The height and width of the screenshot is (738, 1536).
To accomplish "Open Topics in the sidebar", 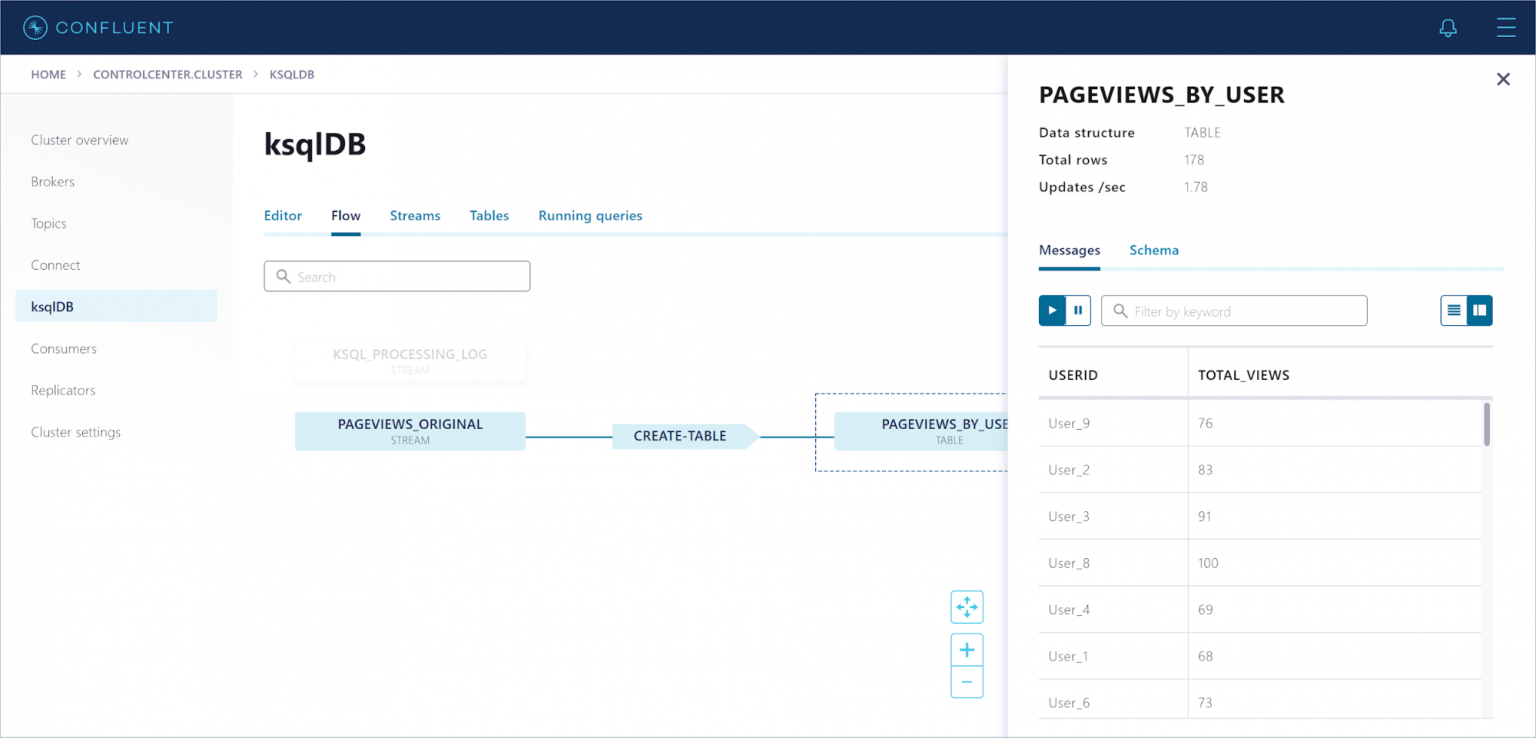I will 49,223.
